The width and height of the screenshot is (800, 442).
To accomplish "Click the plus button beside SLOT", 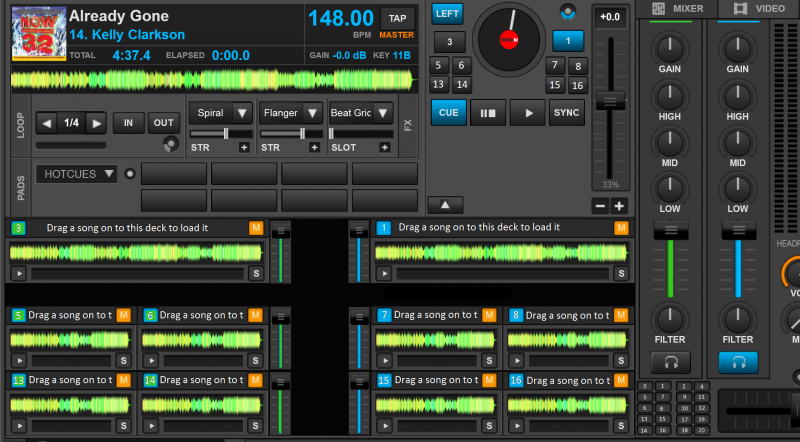I will [x=385, y=148].
